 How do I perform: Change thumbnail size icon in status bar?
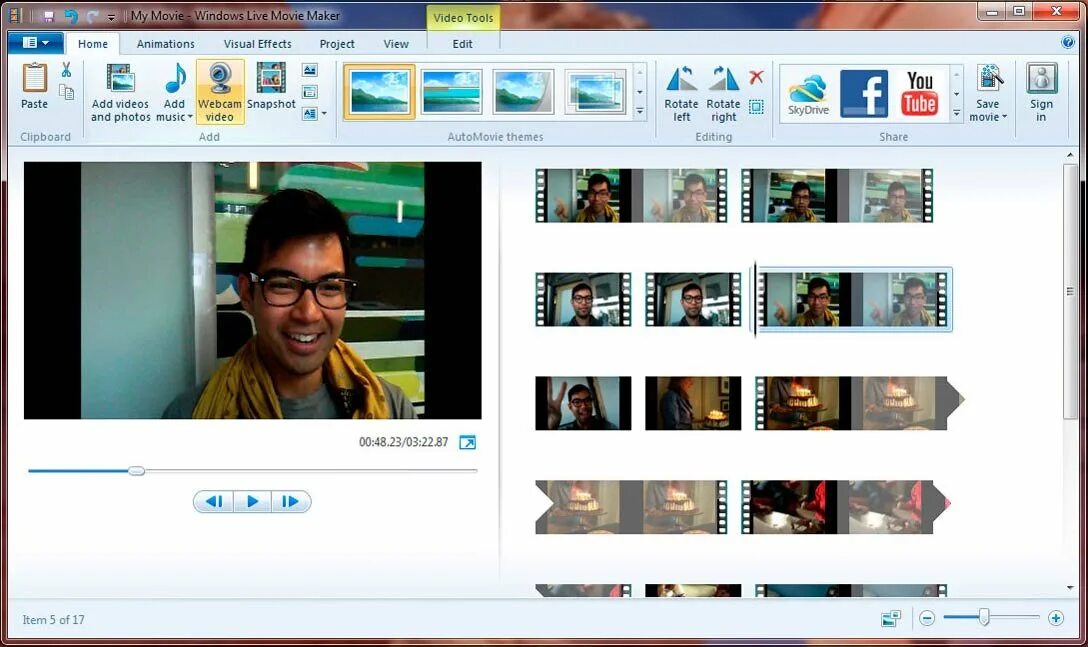[x=891, y=617]
